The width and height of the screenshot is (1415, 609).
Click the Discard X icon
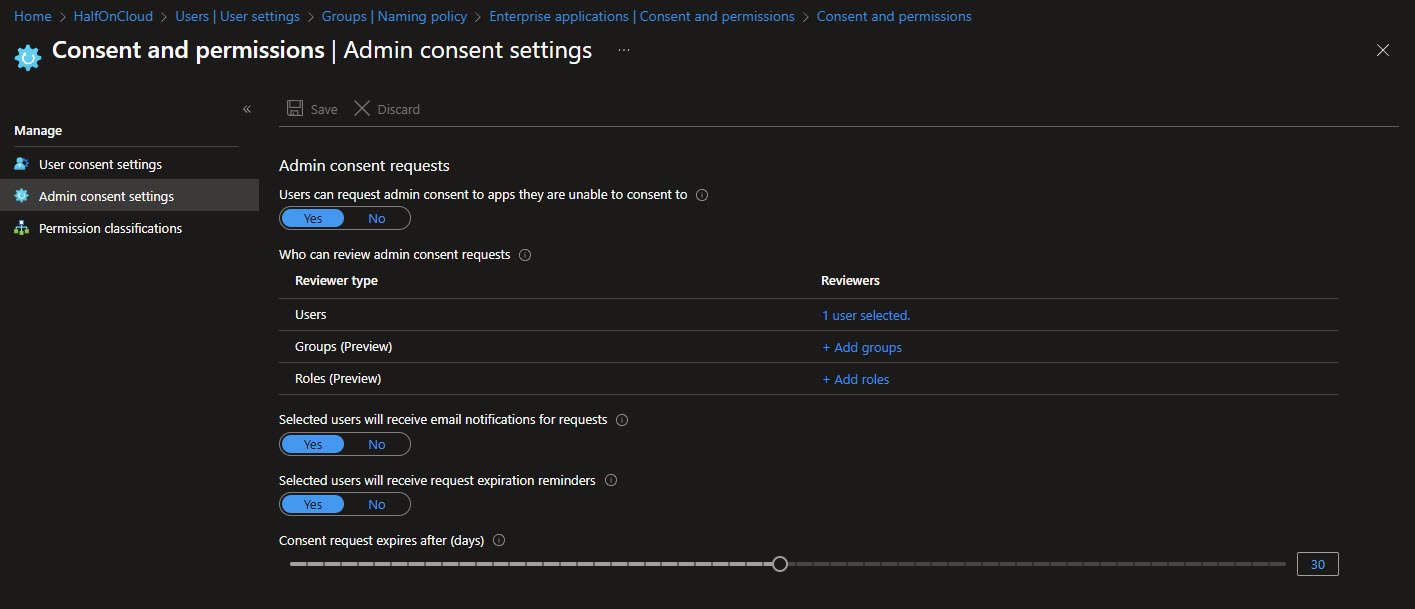point(362,108)
